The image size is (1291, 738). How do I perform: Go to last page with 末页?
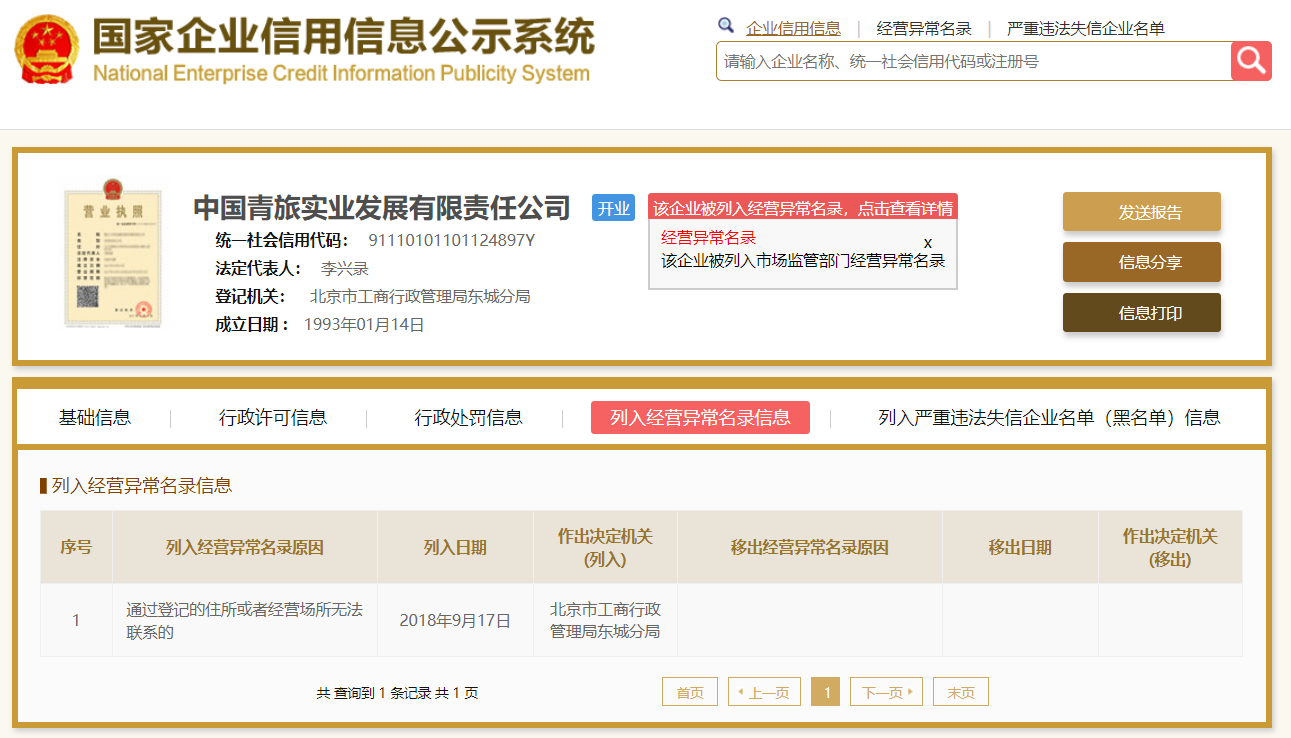(x=961, y=692)
